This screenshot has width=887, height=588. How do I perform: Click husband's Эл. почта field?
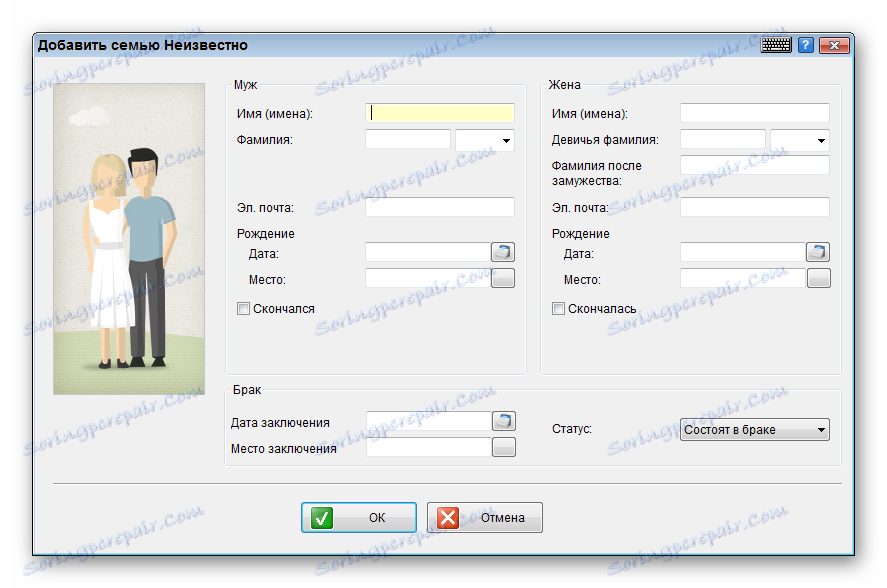point(440,207)
